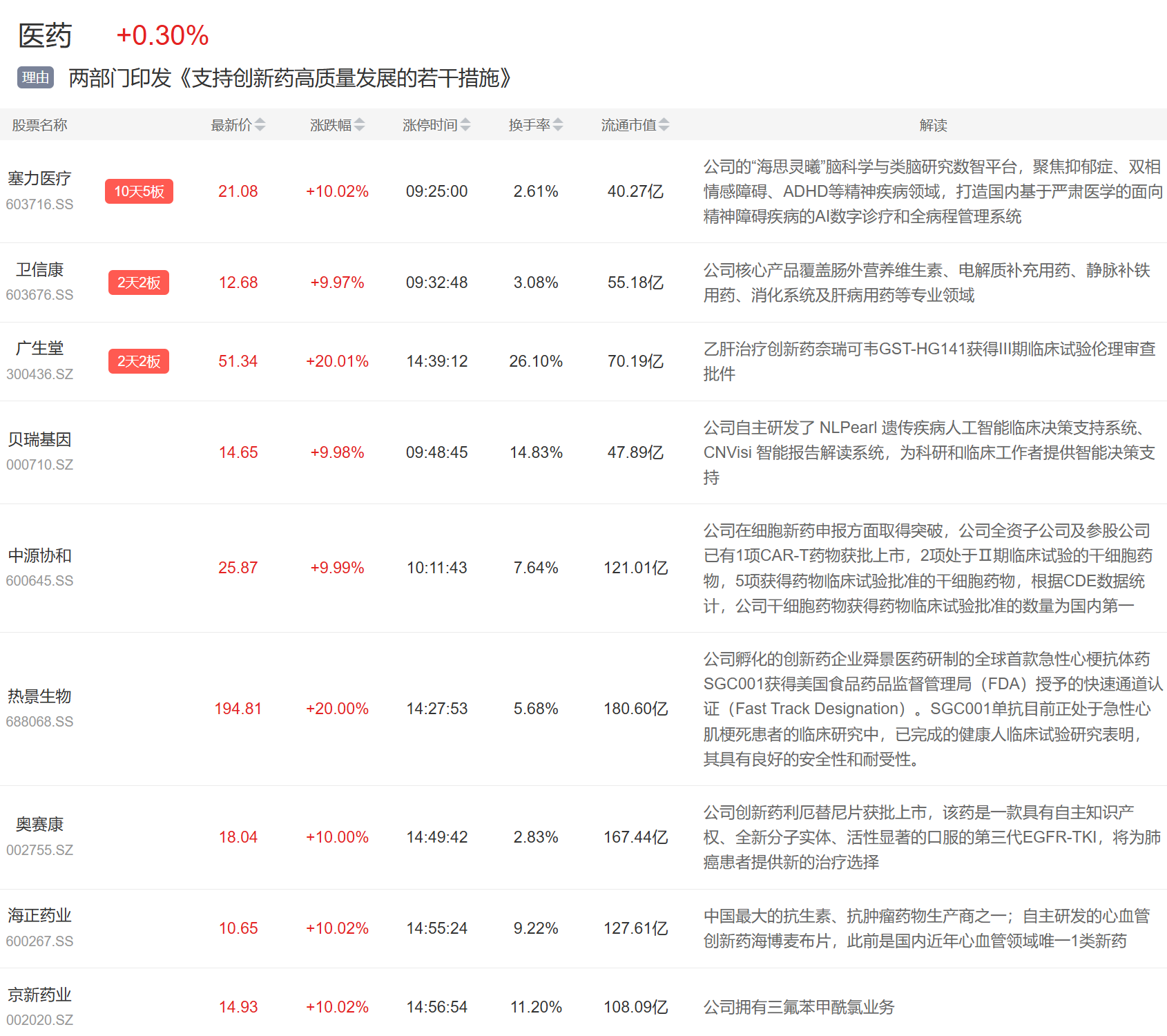
Task: Click the 医药 sector title
Action: click(x=45, y=36)
